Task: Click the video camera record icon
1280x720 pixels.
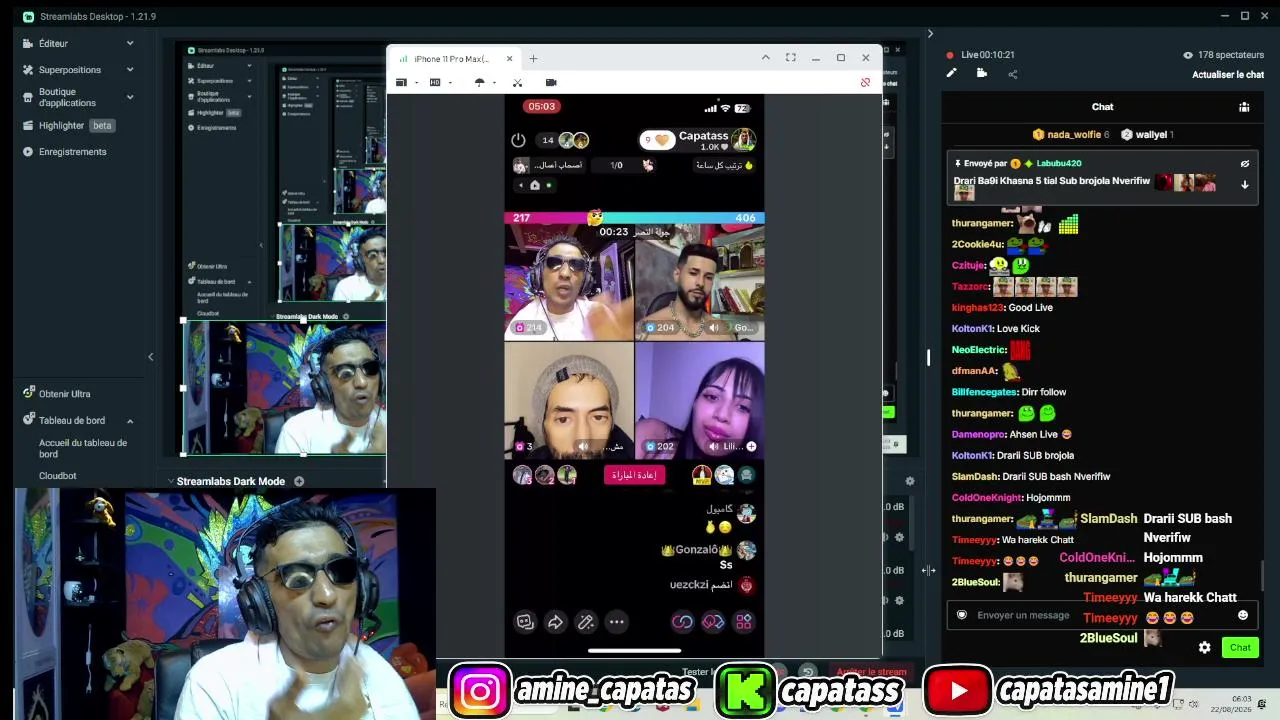Action: [551, 83]
